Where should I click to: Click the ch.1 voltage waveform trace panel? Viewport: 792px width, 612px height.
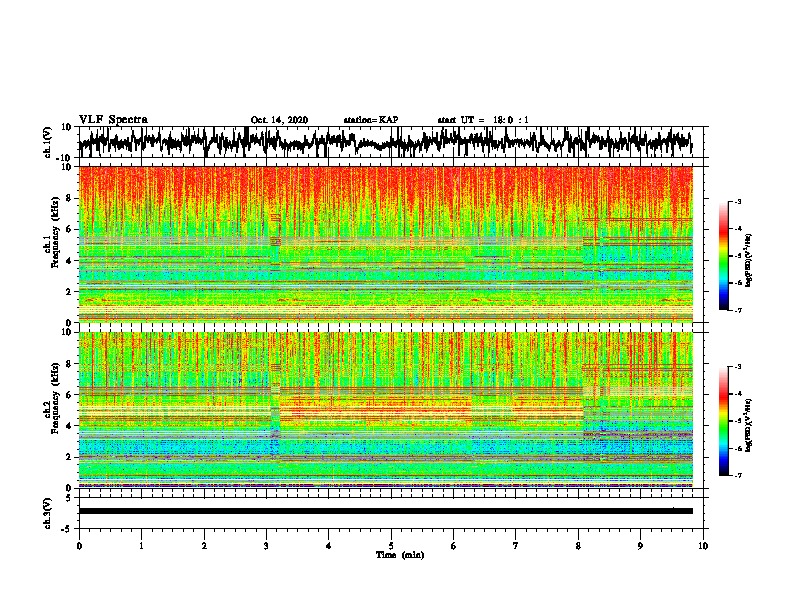(x=391, y=142)
